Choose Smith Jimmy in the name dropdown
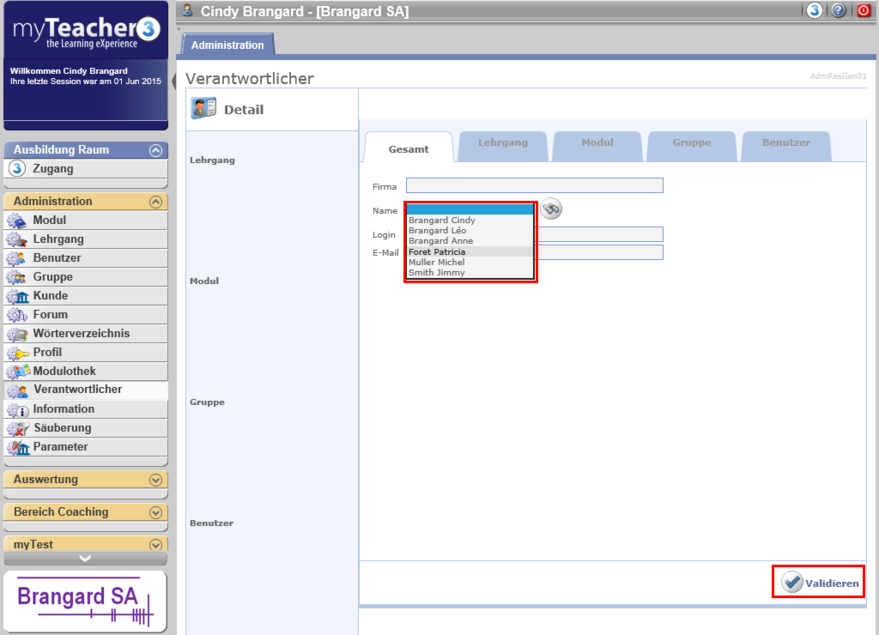Screen dimensions: 879x635 436,273
